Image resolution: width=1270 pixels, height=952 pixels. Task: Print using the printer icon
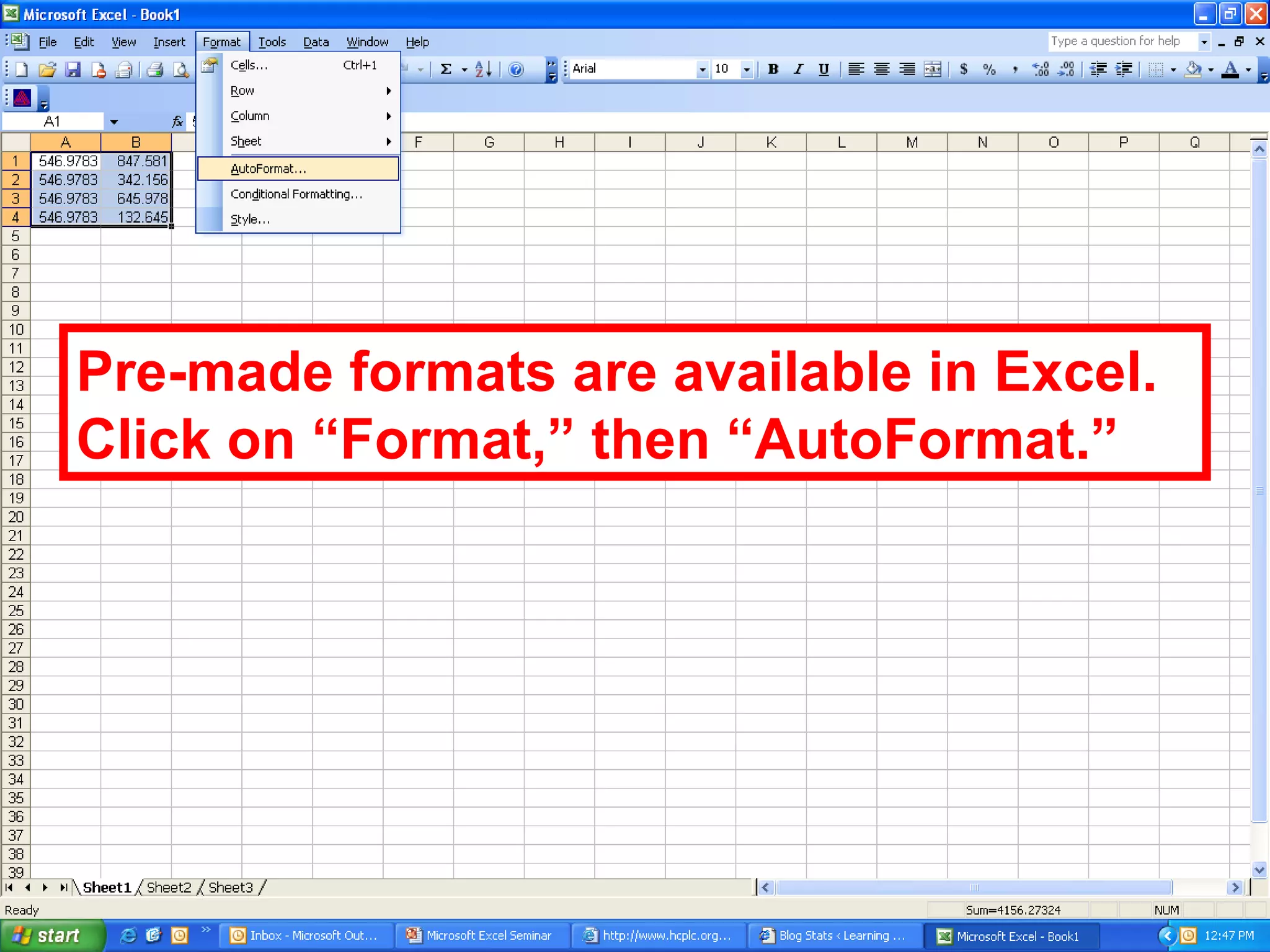(155, 69)
